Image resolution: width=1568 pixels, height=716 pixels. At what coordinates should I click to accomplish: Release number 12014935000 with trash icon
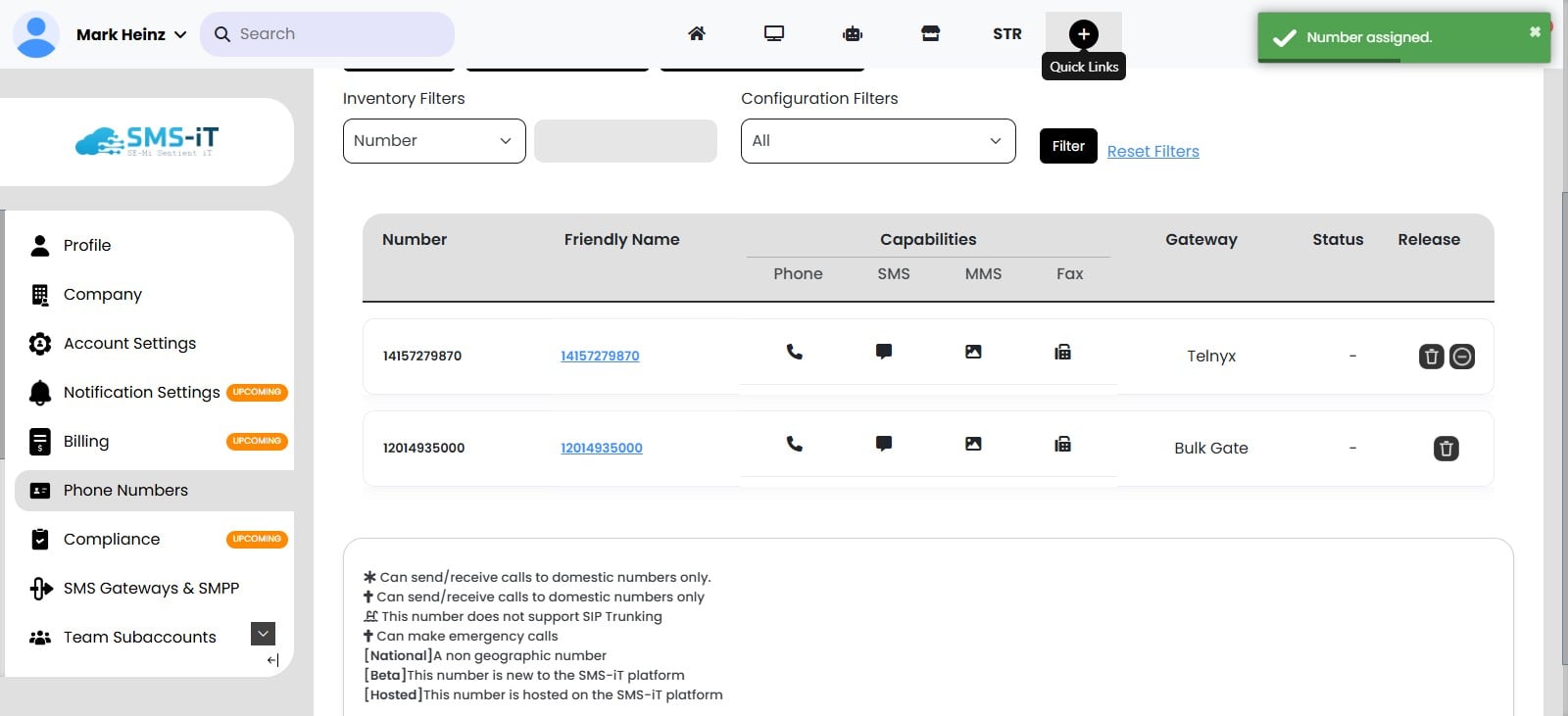(x=1446, y=449)
